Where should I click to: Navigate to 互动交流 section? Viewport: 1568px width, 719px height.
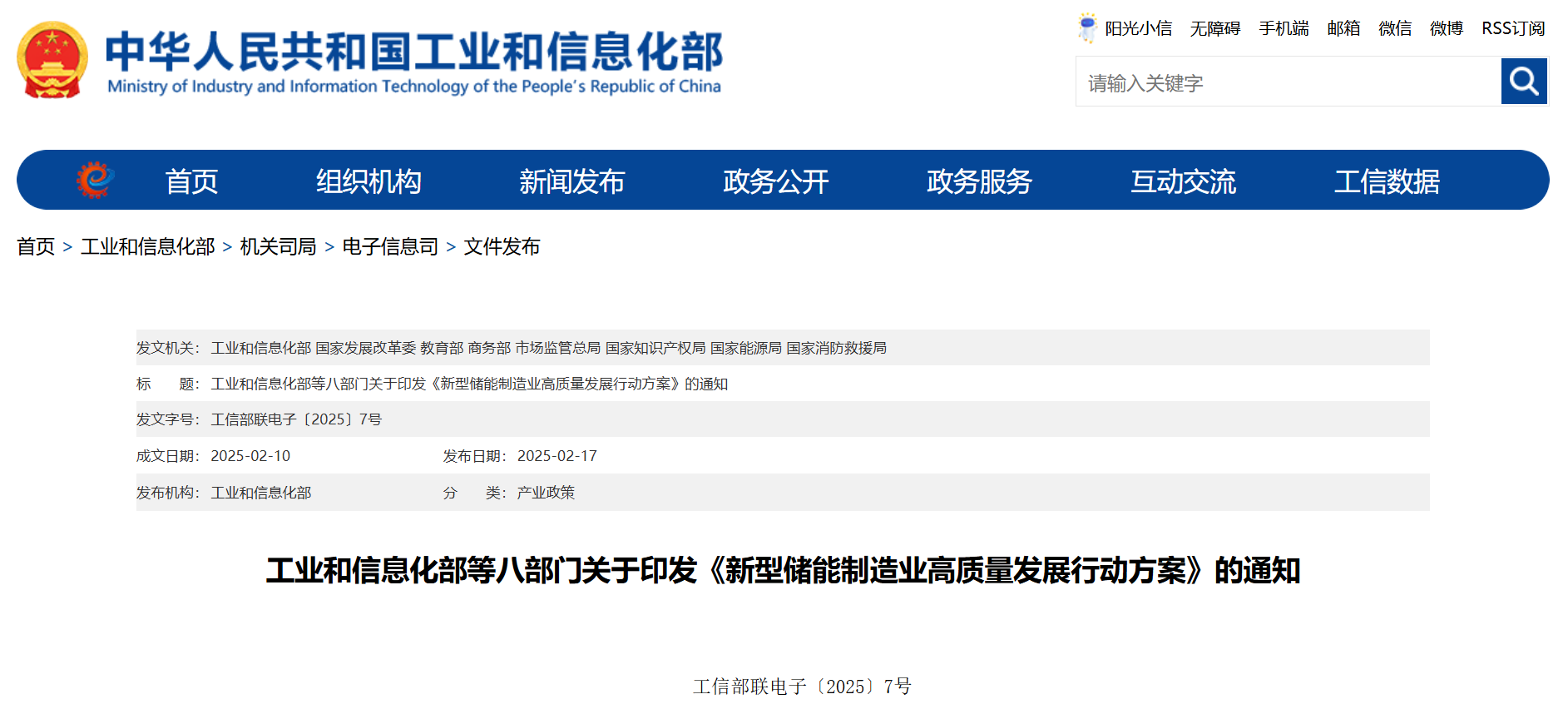coord(1183,181)
